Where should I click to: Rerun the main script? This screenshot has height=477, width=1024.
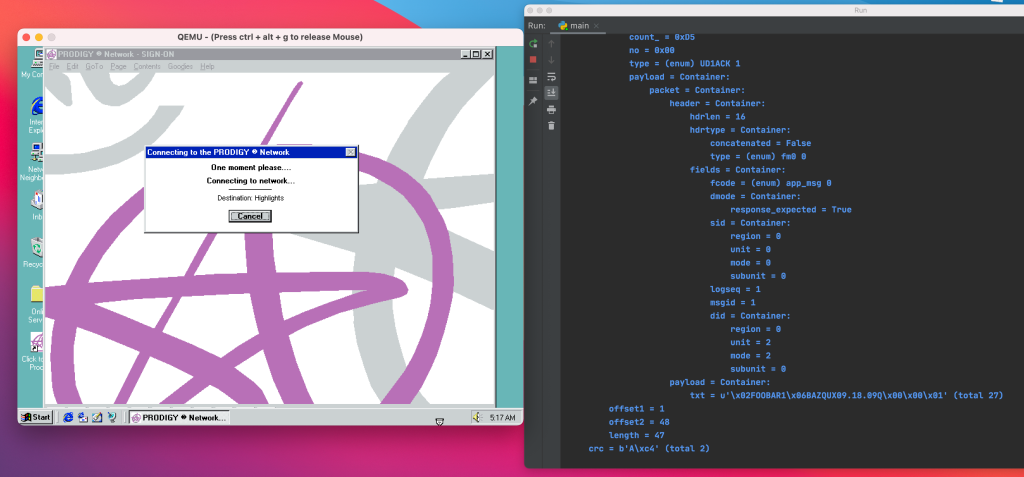533,44
